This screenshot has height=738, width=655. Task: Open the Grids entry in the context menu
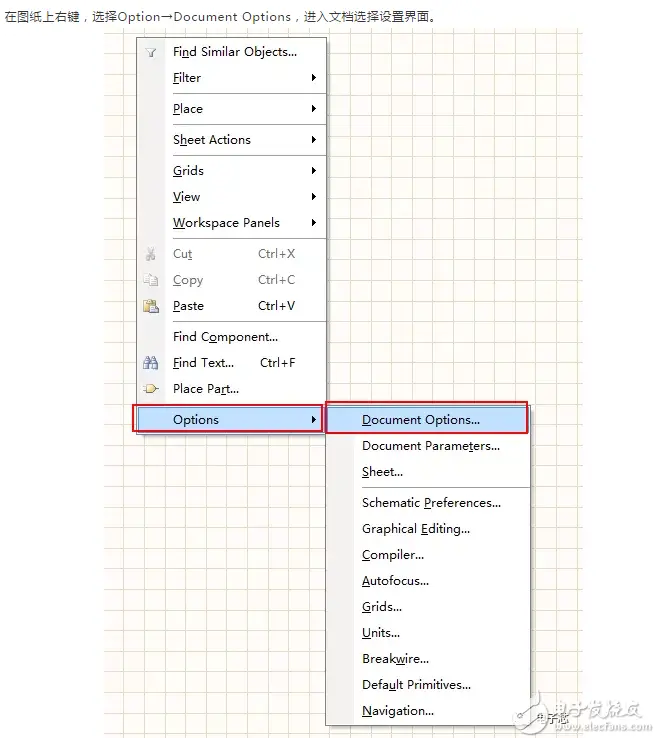[232, 170]
